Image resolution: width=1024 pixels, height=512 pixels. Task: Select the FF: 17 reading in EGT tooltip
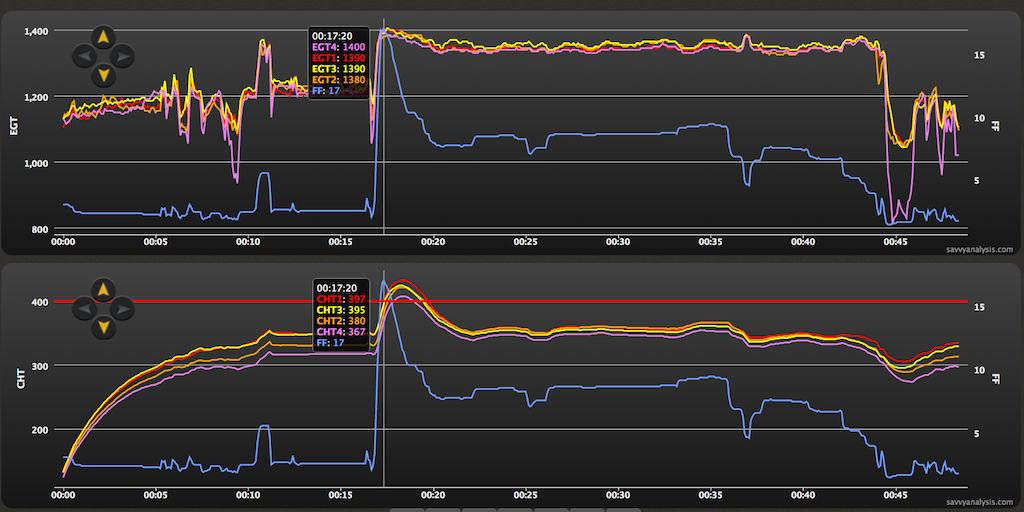[x=326, y=90]
